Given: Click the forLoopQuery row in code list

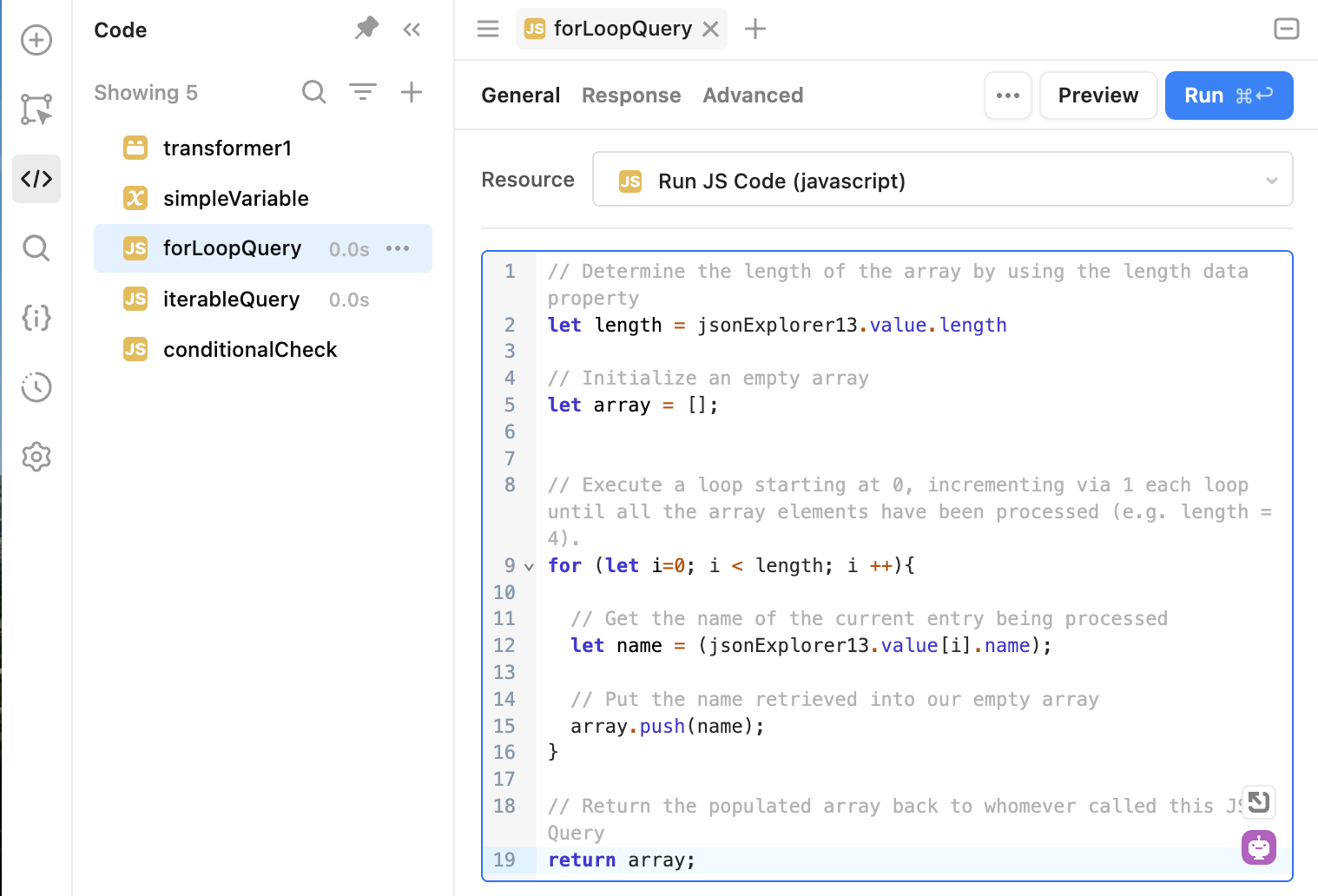Looking at the screenshot, I should coord(263,248).
